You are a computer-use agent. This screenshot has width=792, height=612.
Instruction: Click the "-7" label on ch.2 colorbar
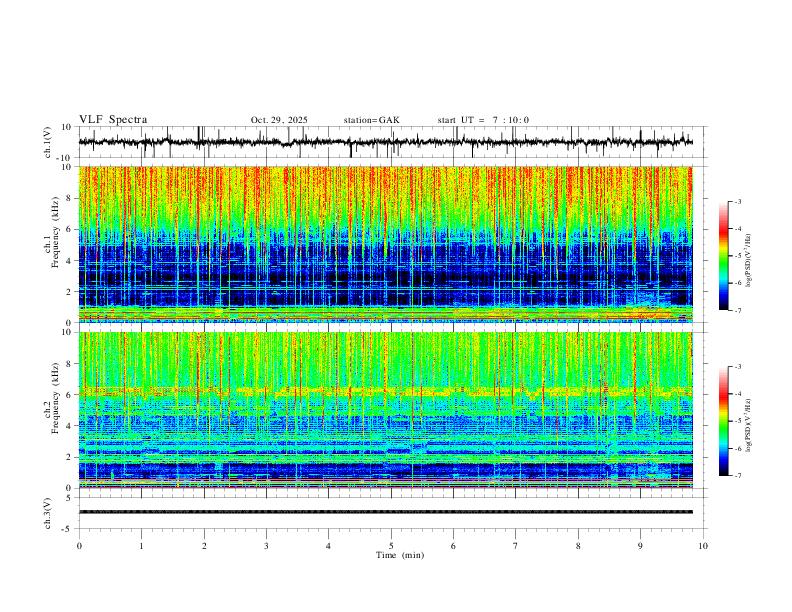point(737,476)
